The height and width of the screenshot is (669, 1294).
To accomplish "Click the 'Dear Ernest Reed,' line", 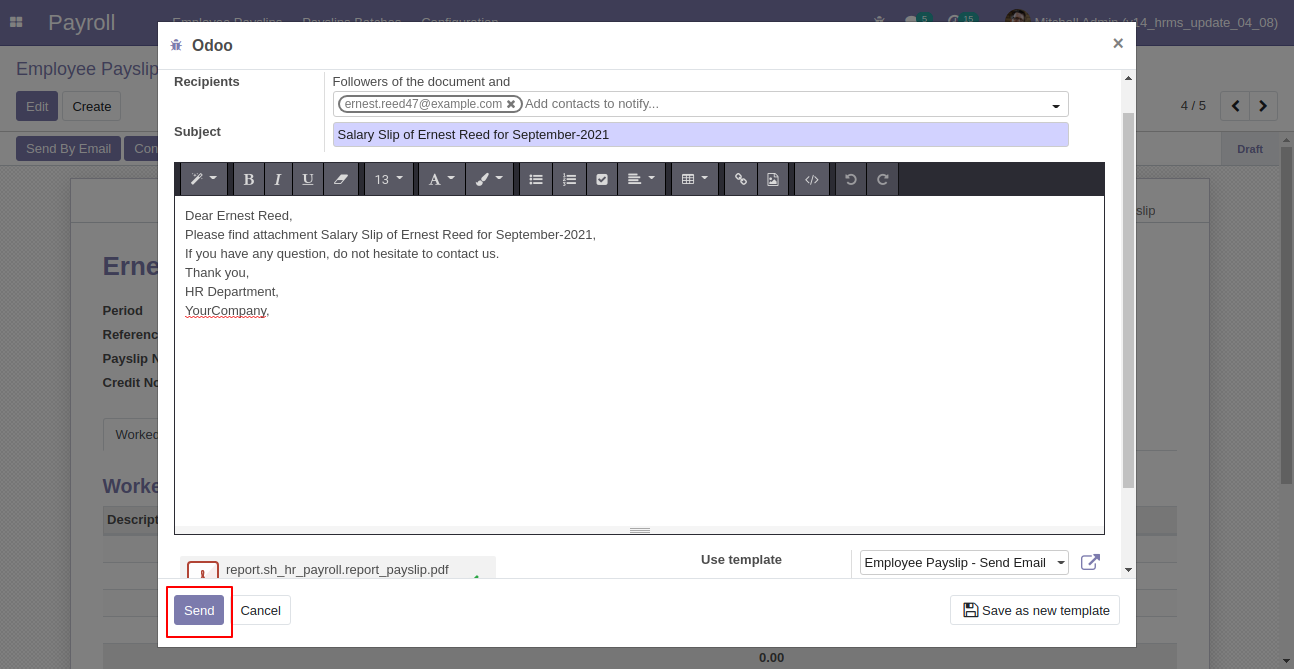I will point(238,215).
